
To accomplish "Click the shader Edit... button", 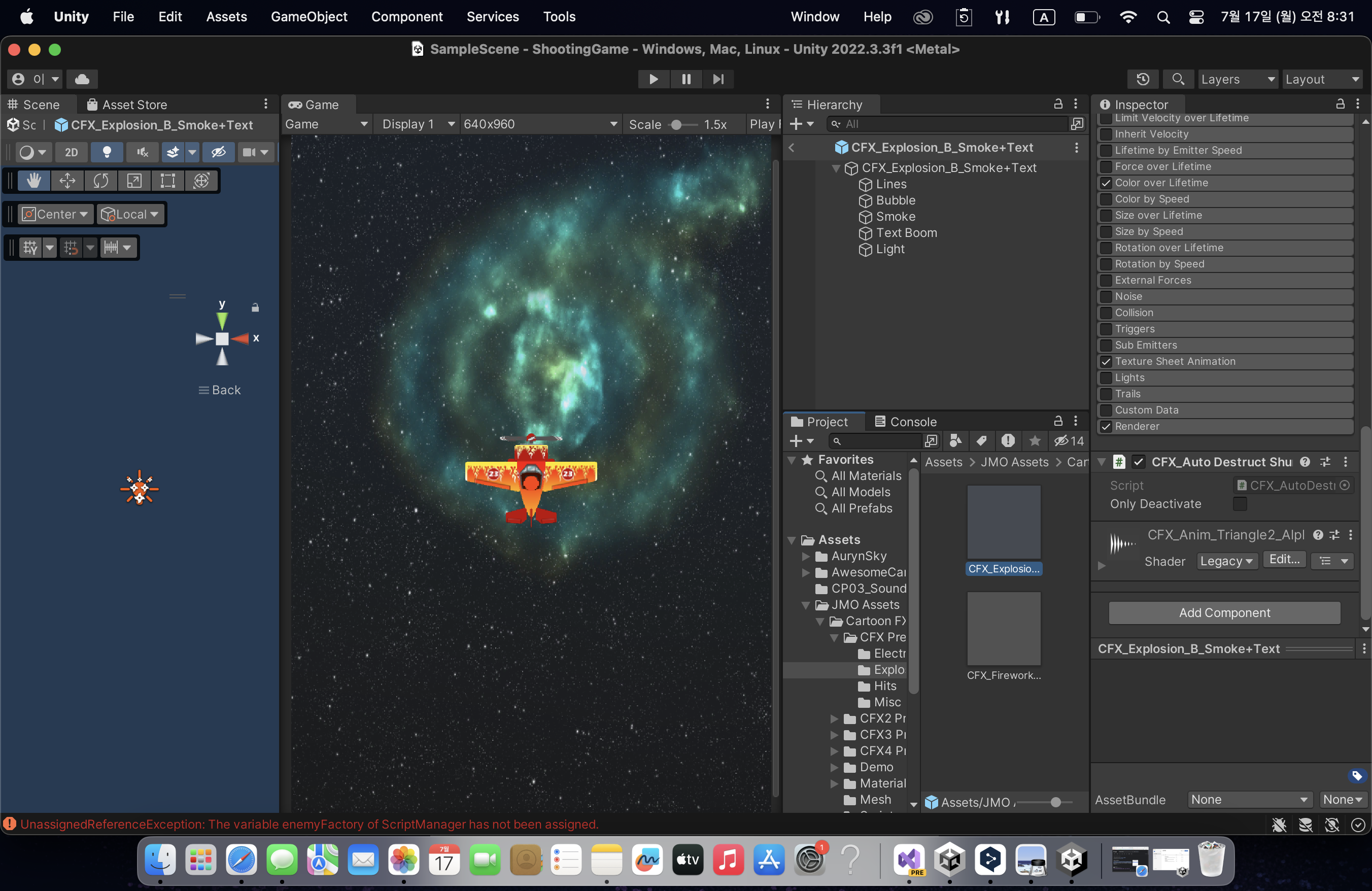I will click(x=1284, y=560).
